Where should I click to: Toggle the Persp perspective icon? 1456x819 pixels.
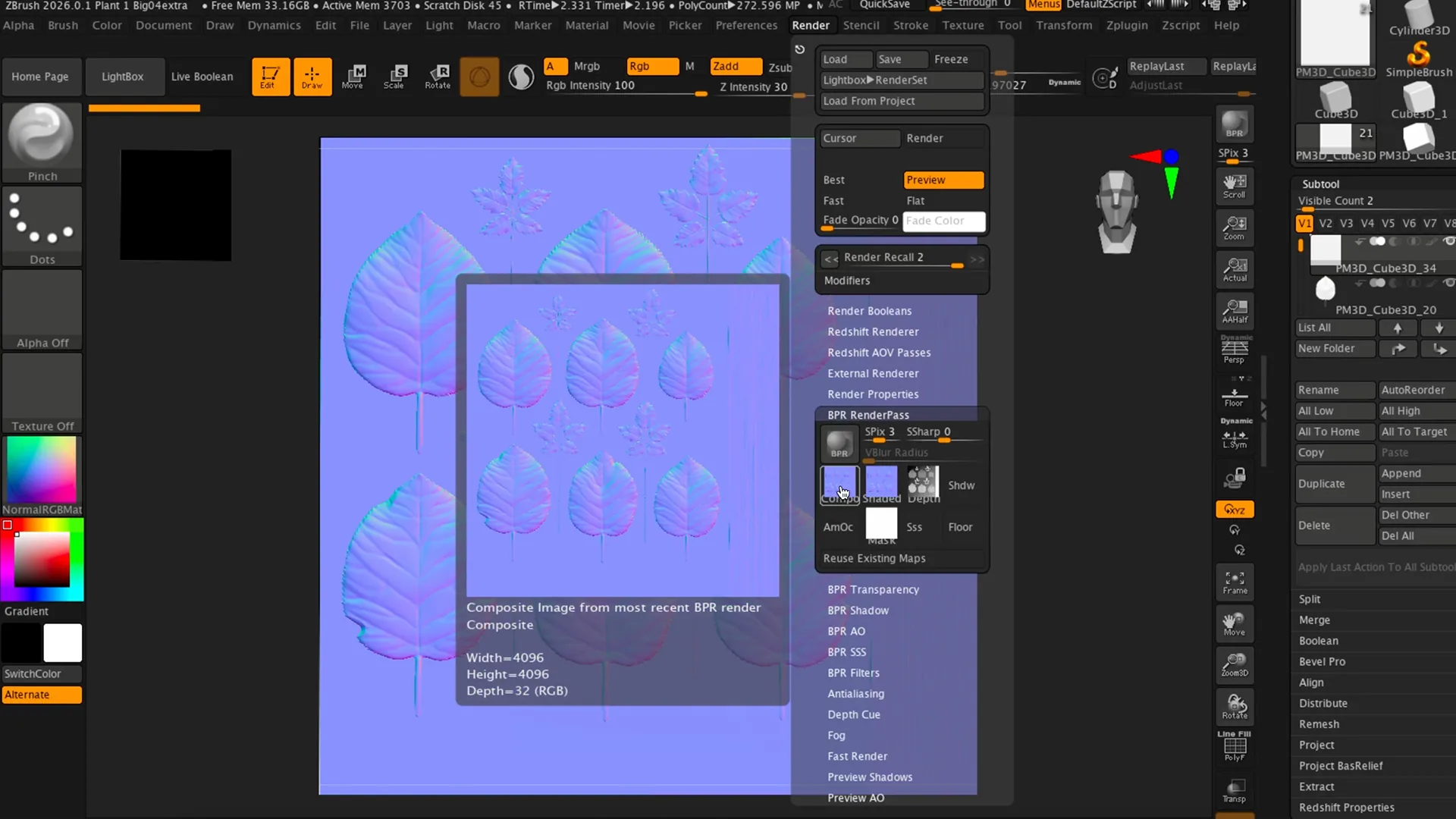tap(1235, 350)
